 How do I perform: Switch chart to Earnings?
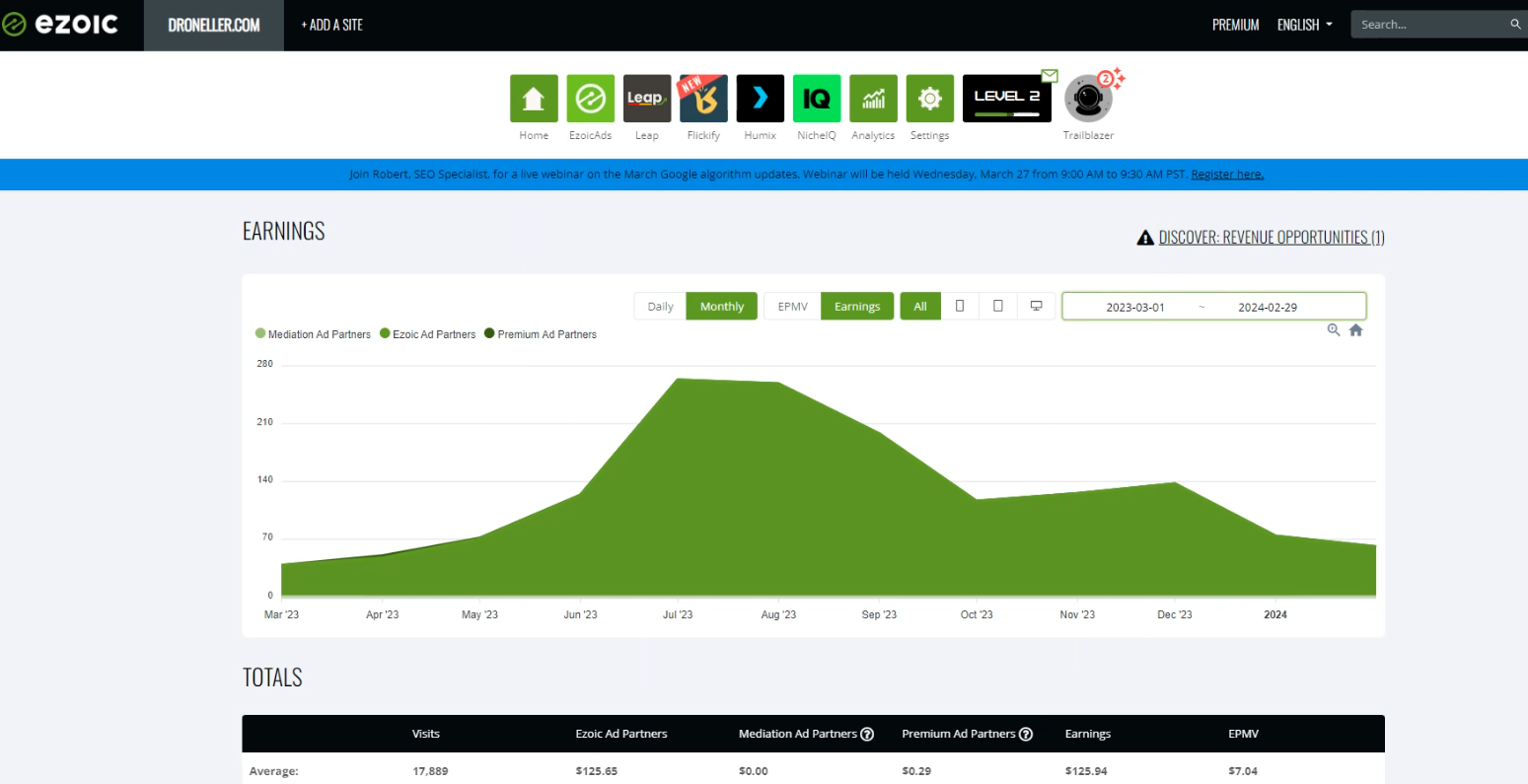[857, 307]
